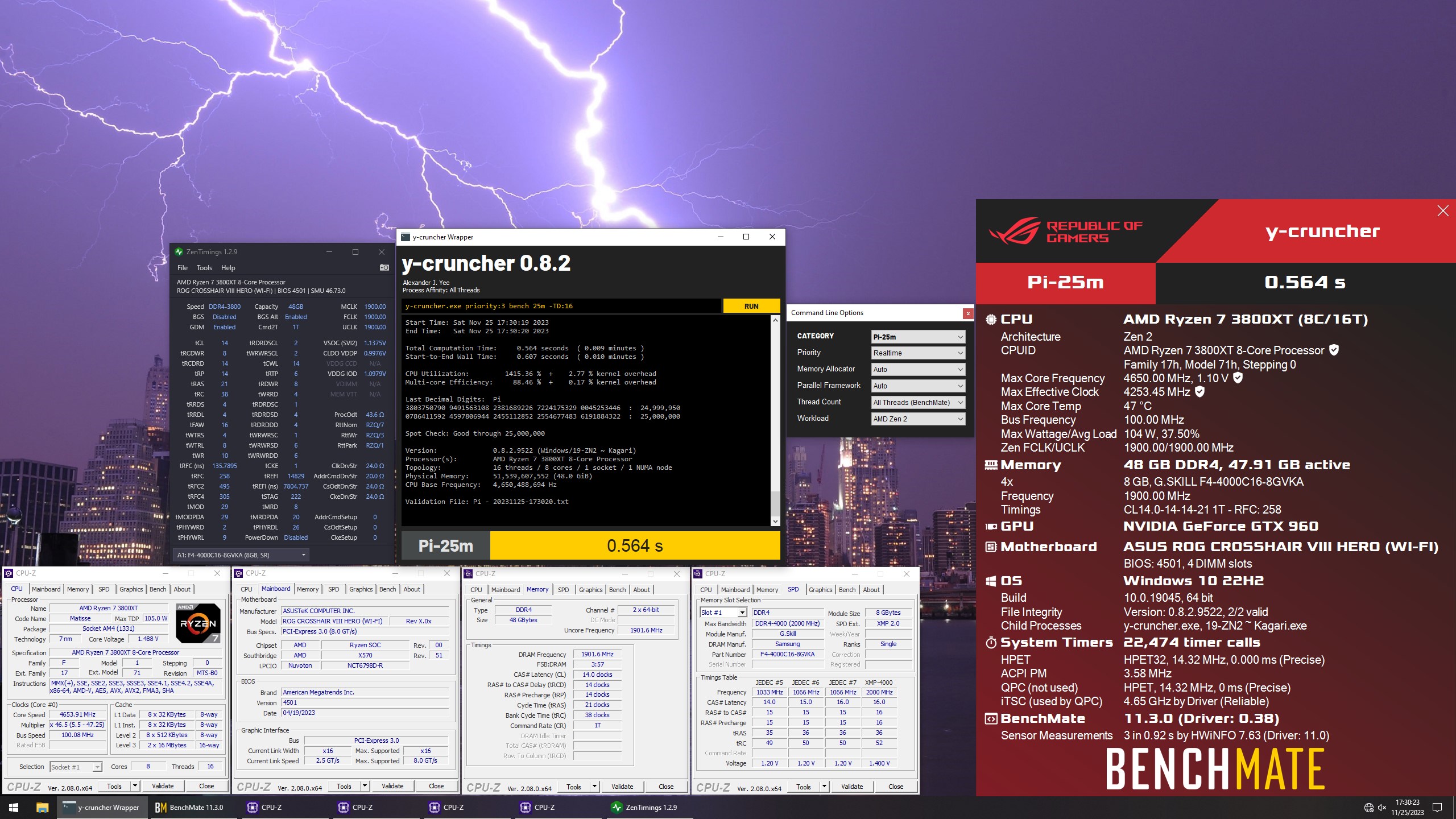Click Tools button in CPU-Z Memory window
This screenshot has width=1456, height=819.
(x=574, y=787)
